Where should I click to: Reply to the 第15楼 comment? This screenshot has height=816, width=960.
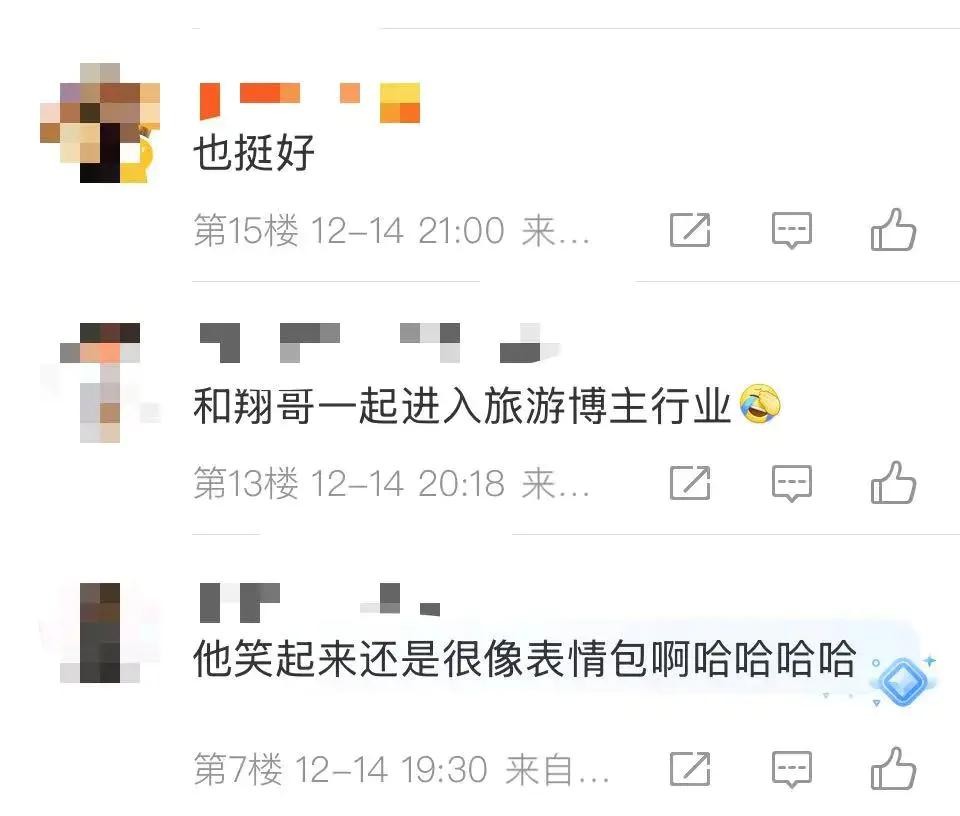pyautogui.click(x=792, y=230)
